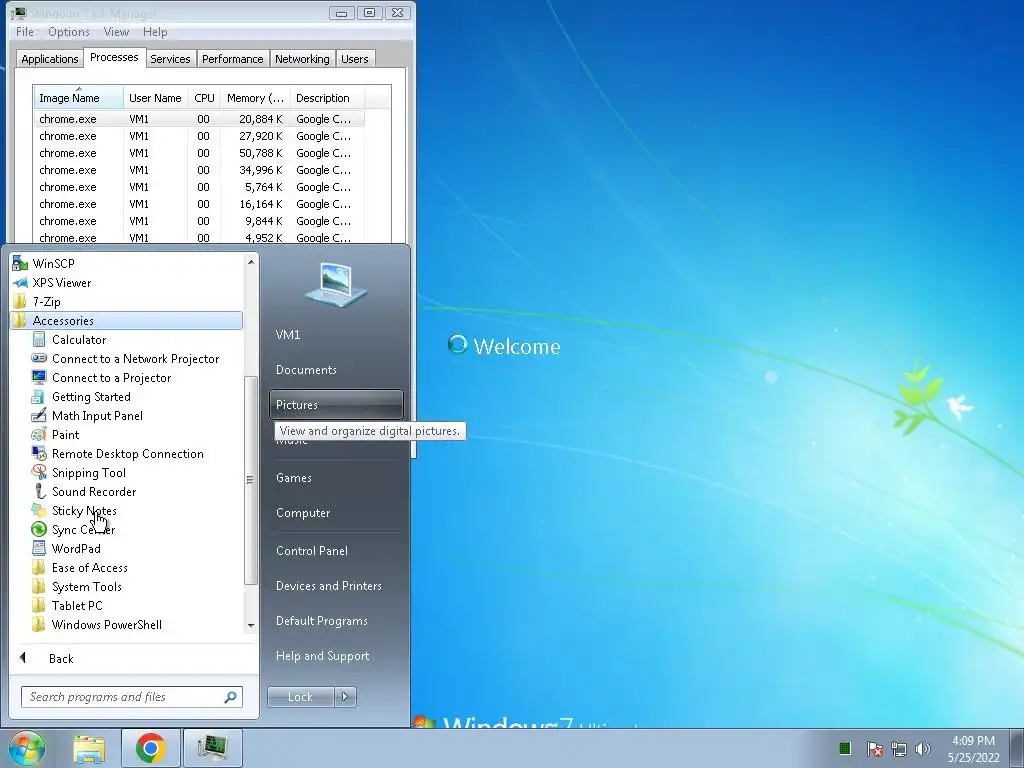Open Task Manager View menu
Screen dimensions: 1024x768
pos(116,32)
